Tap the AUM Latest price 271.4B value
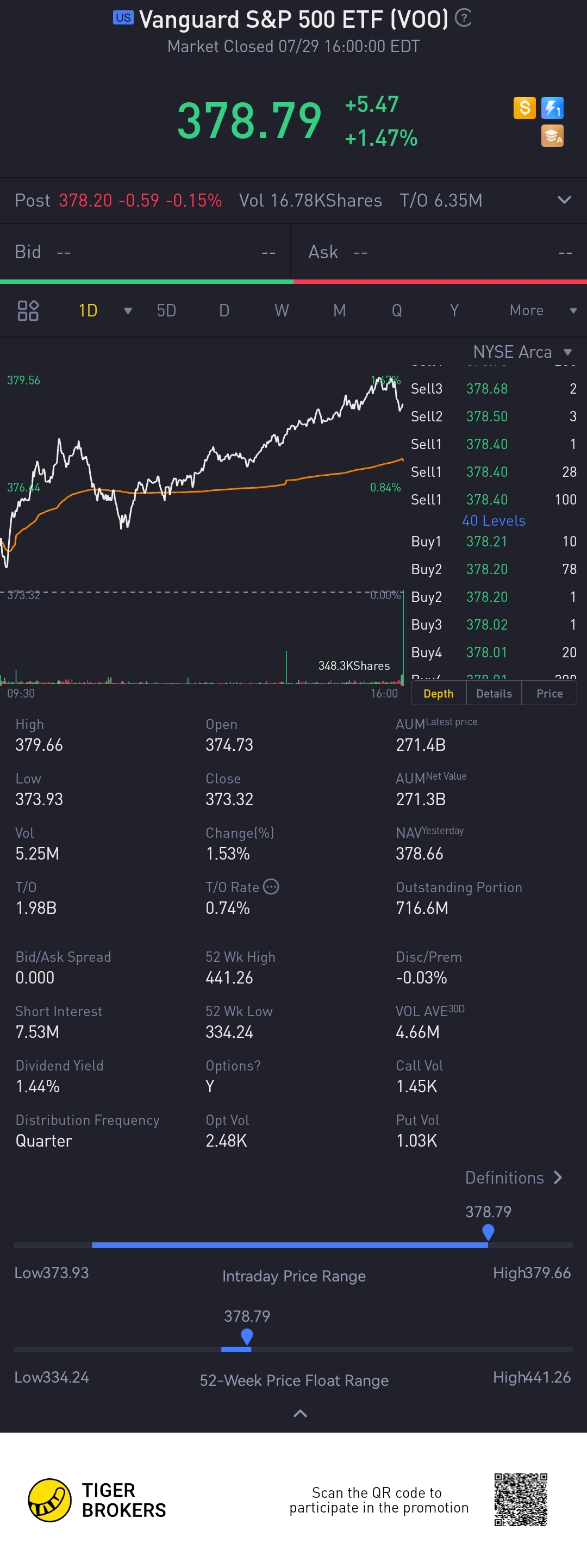Screen dimensions: 587x1568 (x=421, y=744)
